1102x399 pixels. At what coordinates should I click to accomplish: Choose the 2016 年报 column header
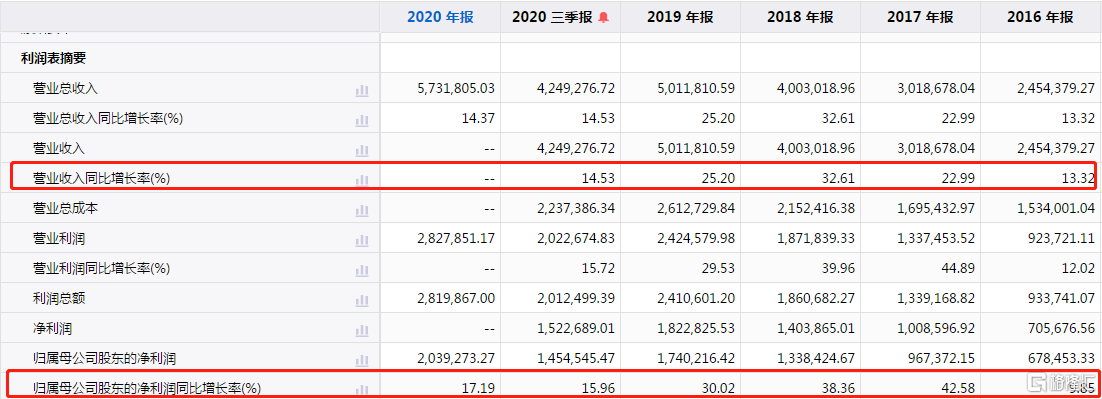point(1040,18)
